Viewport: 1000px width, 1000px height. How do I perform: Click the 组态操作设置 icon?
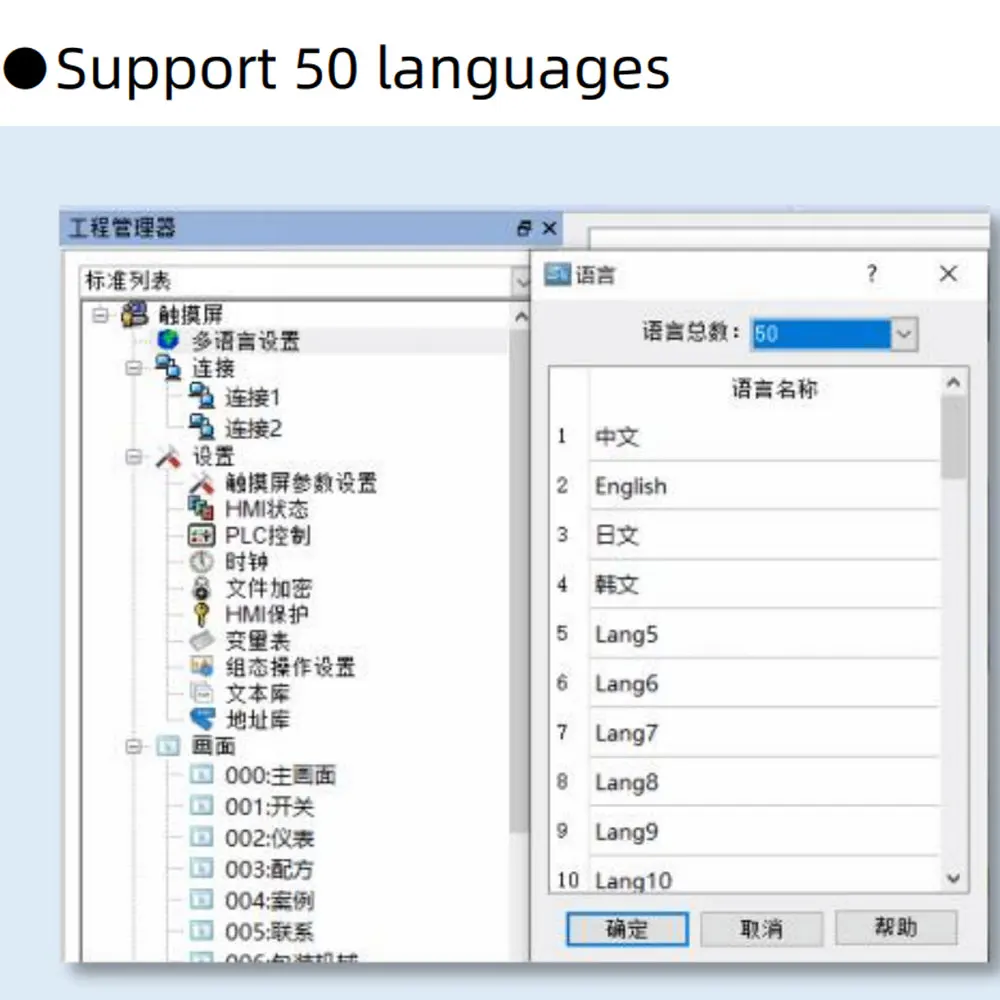point(202,666)
